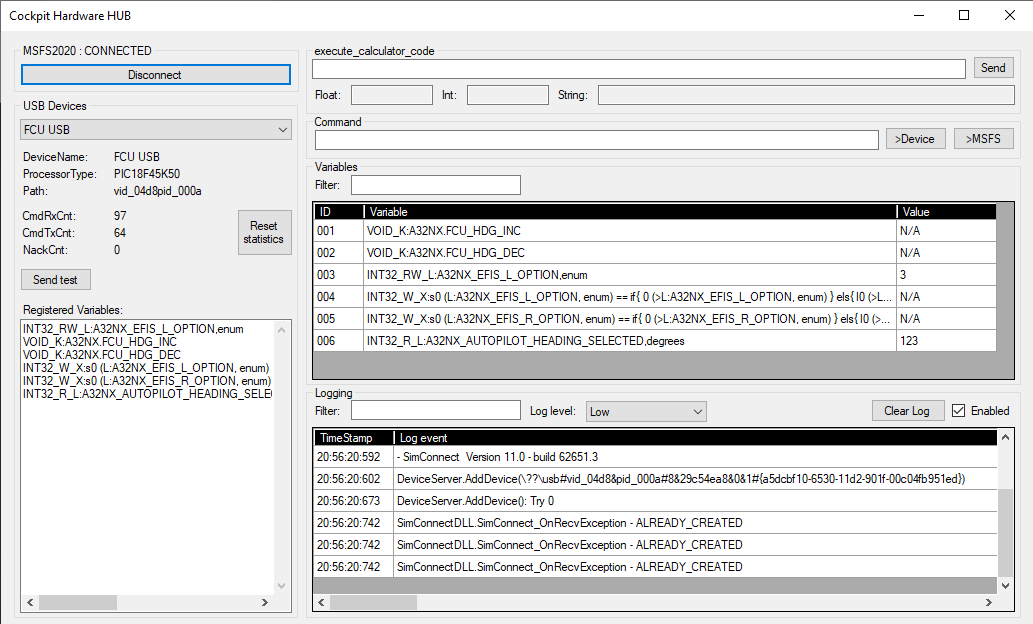This screenshot has width=1033, height=624.
Task: Click left arrow of log horizontal scrollbar
Action: coord(321,602)
